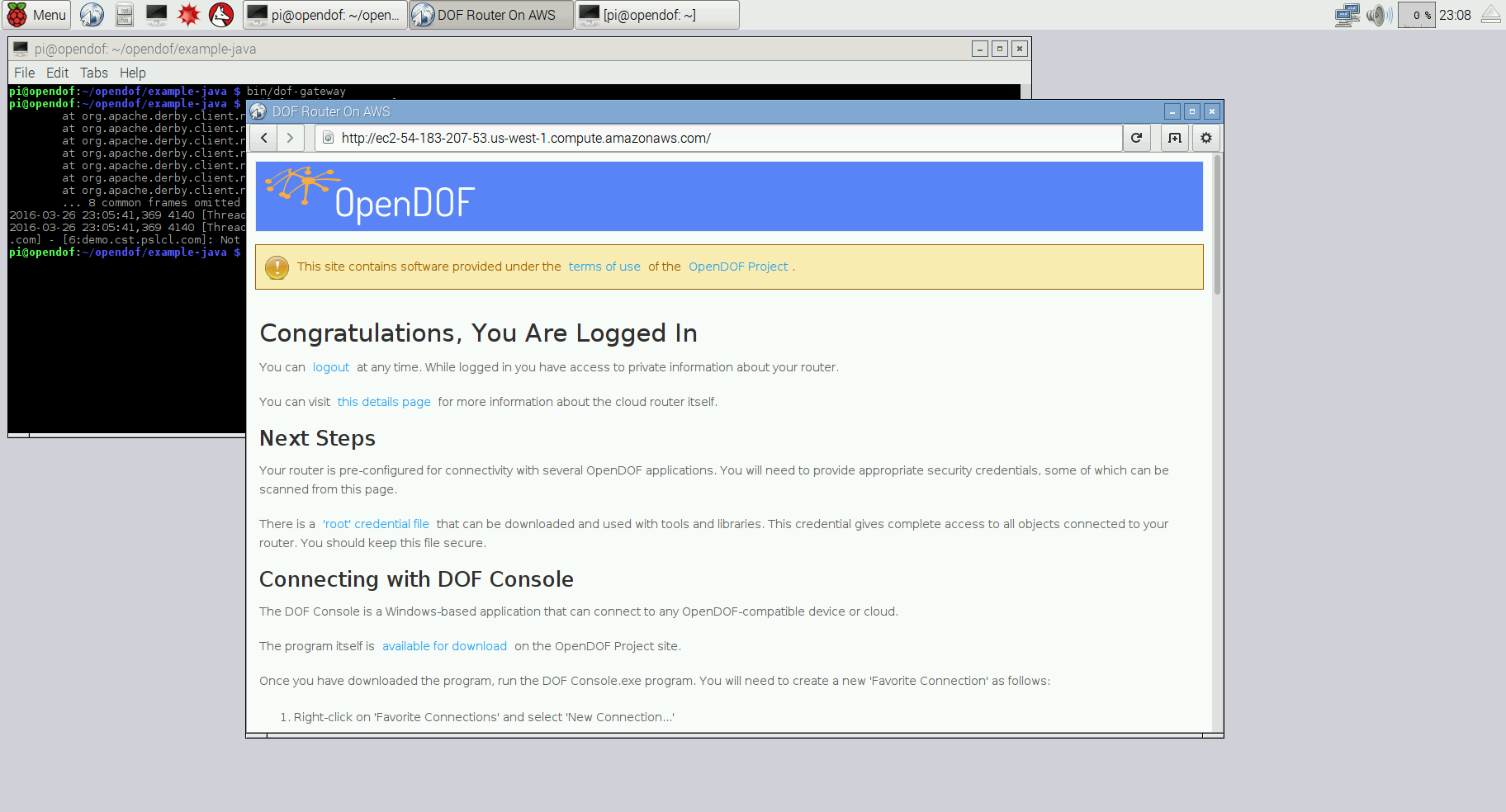Open the file manager icon in panel
Image resolution: width=1506 pixels, height=812 pixels.
tap(125, 15)
